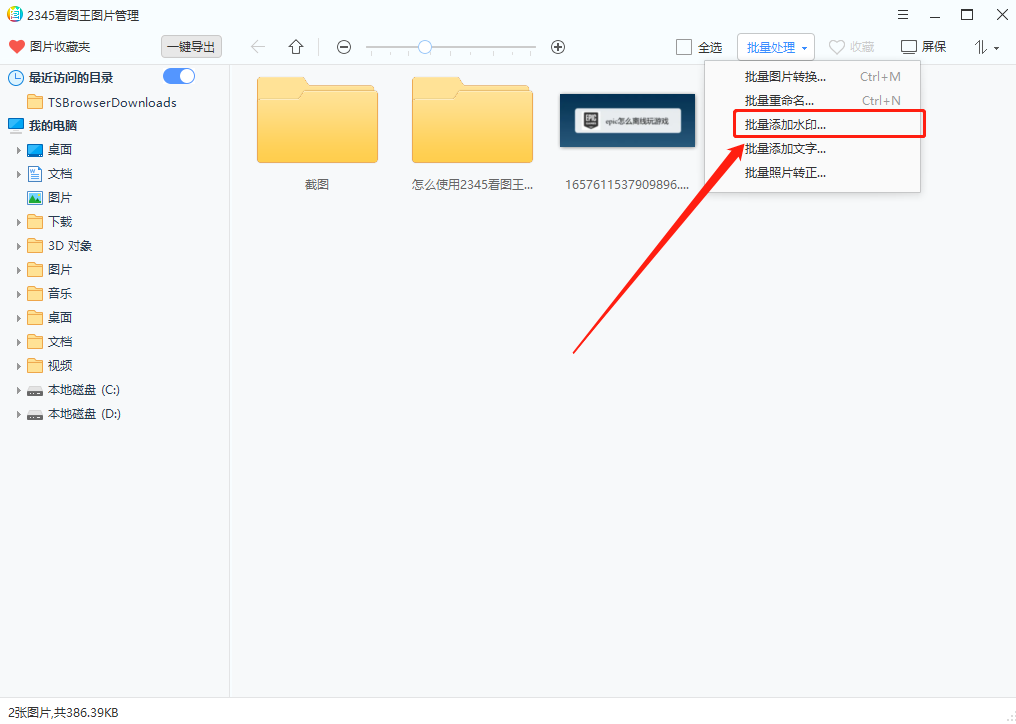Click the 一键导出 button
1016x724 pixels.
[191, 47]
